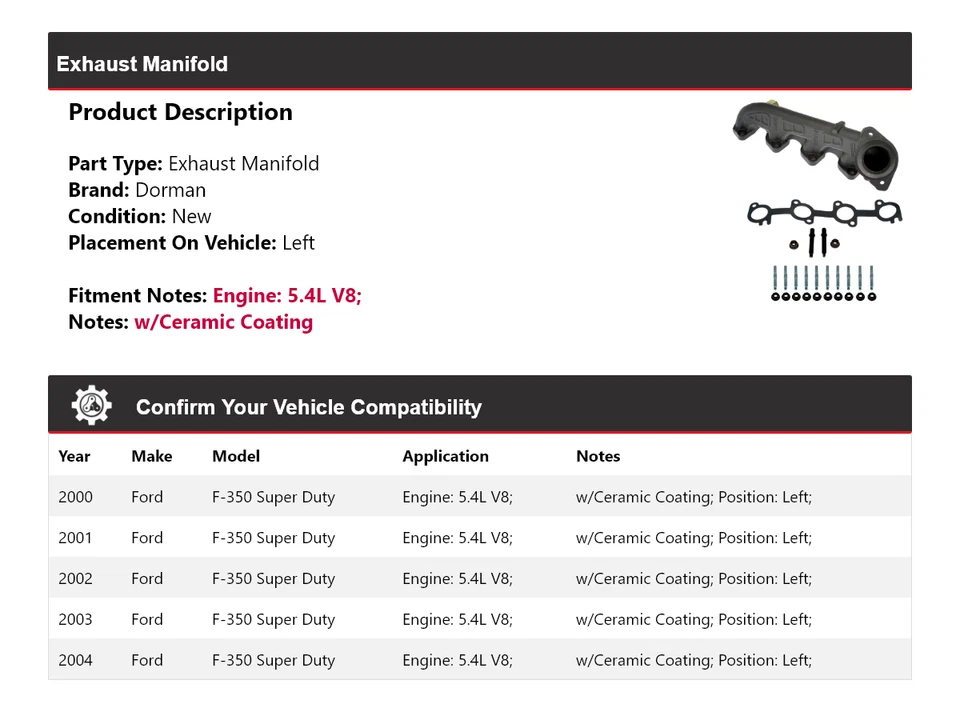The image size is (960, 712).
Task: Click the Make column header
Action: [x=151, y=456]
